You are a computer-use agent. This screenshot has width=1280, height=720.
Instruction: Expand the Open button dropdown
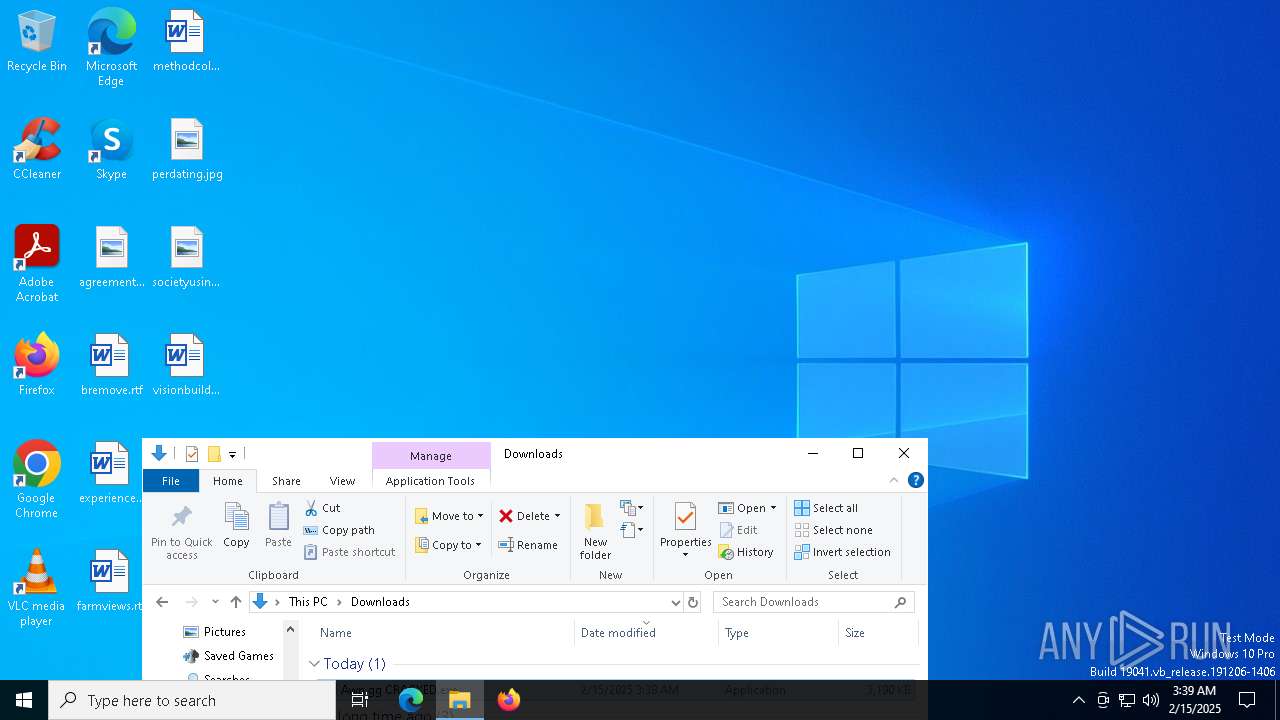click(773, 508)
